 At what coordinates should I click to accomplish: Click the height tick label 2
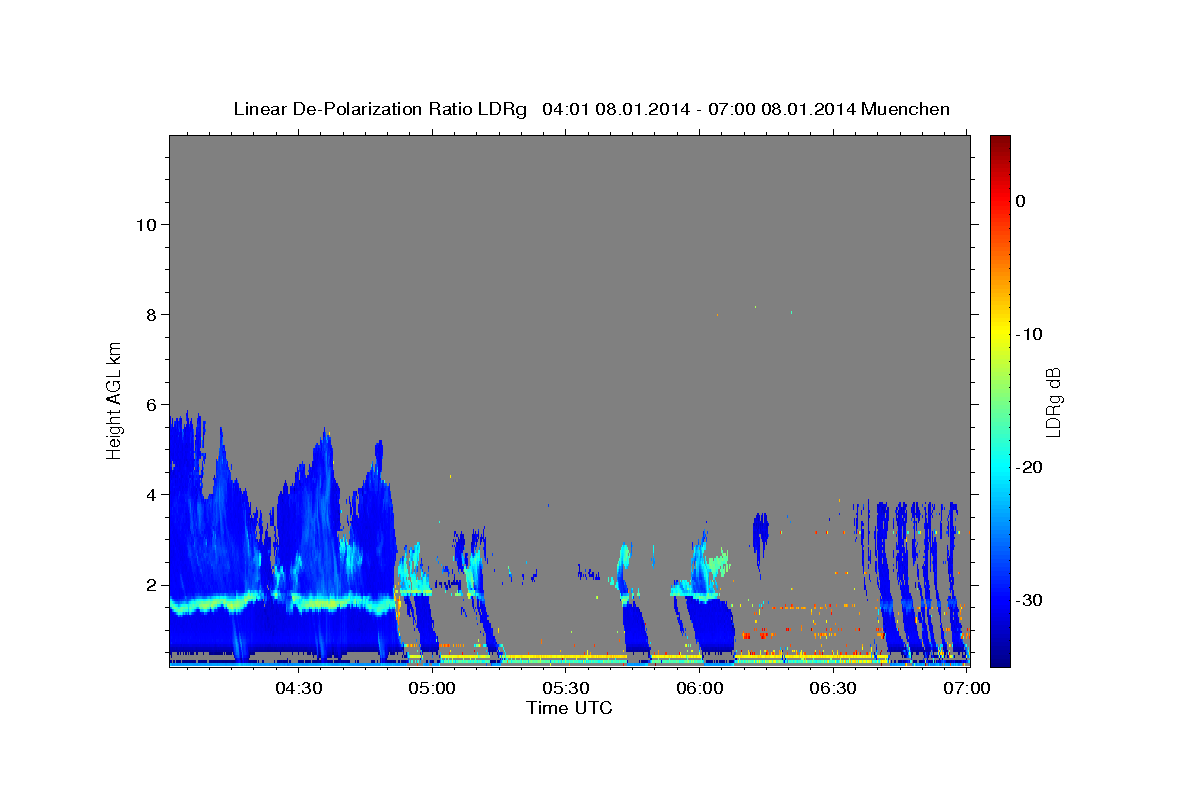pyautogui.click(x=151, y=584)
